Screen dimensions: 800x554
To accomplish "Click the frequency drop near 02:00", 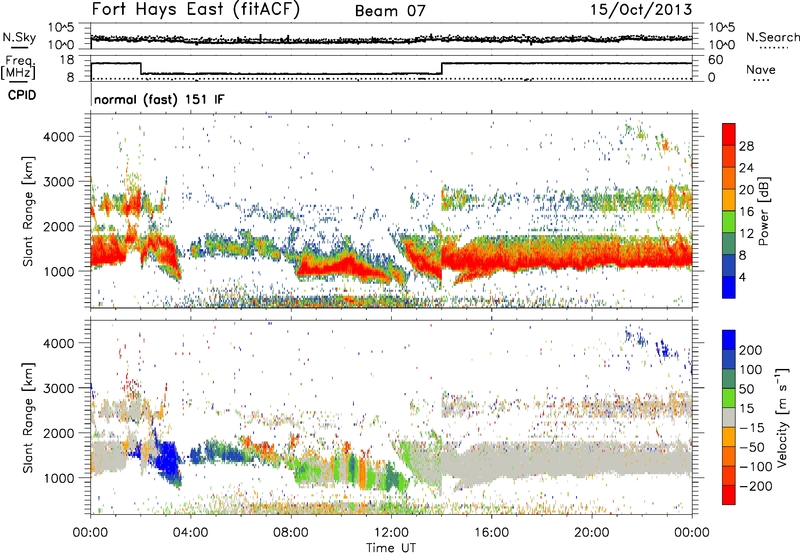I will click(141, 68).
